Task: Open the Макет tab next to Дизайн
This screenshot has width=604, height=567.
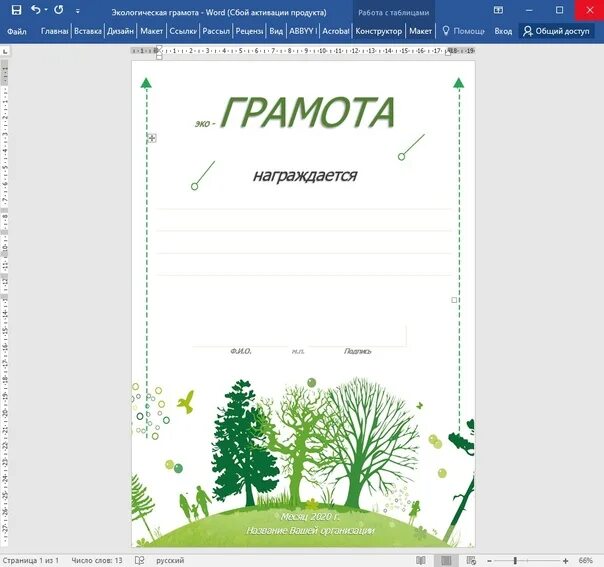Action: [151, 31]
